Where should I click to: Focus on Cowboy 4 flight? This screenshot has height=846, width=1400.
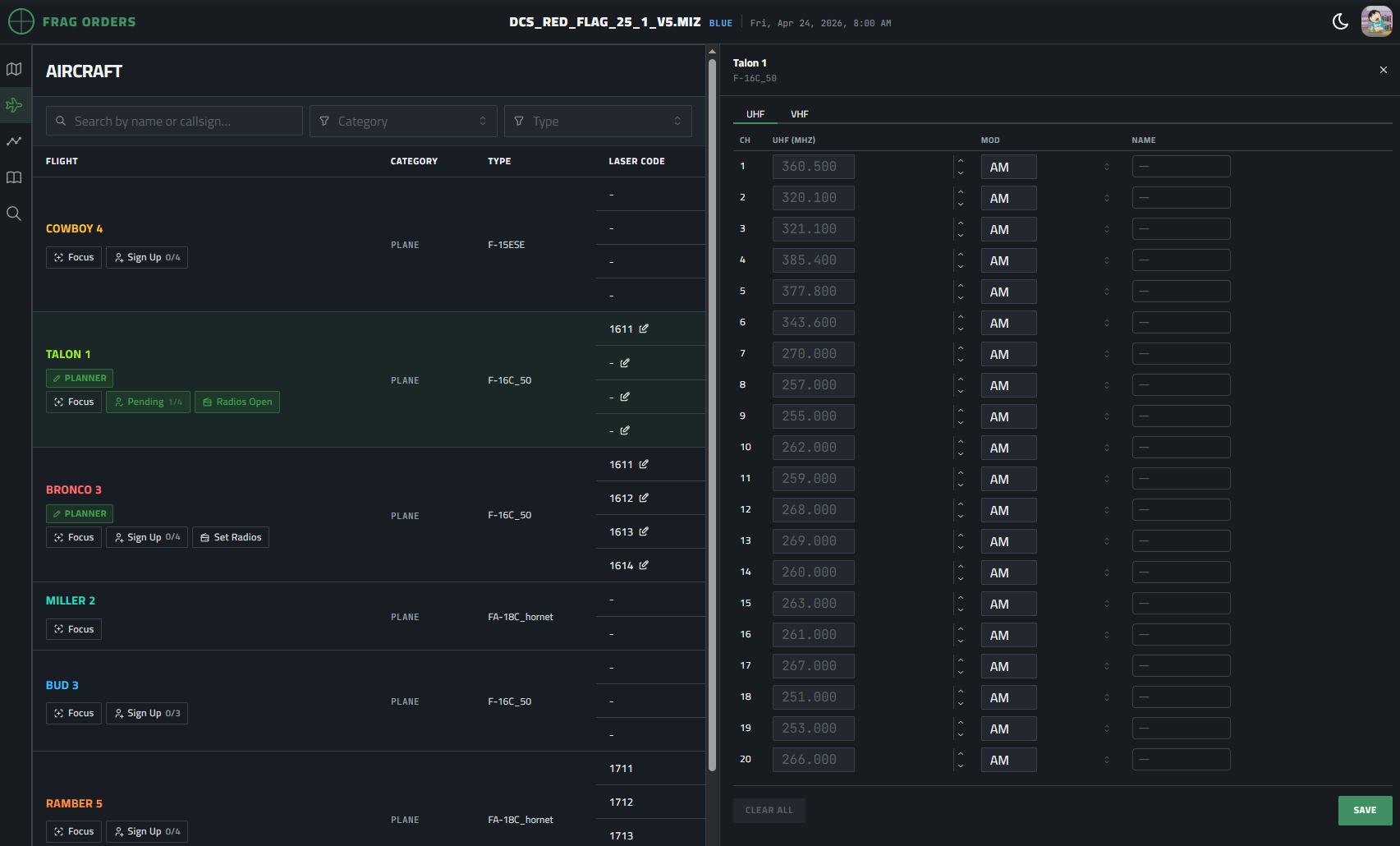[74, 257]
